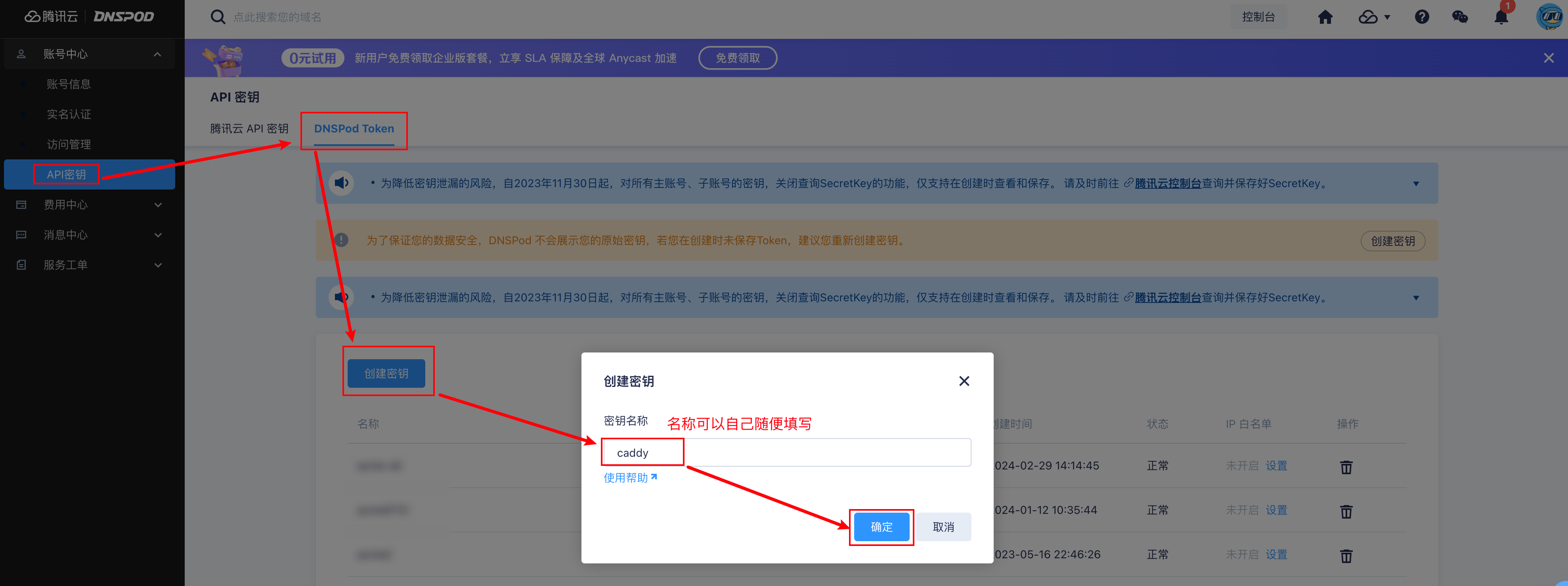1568x586 pixels.
Task: Open the user avatar menu
Action: pos(1550,16)
